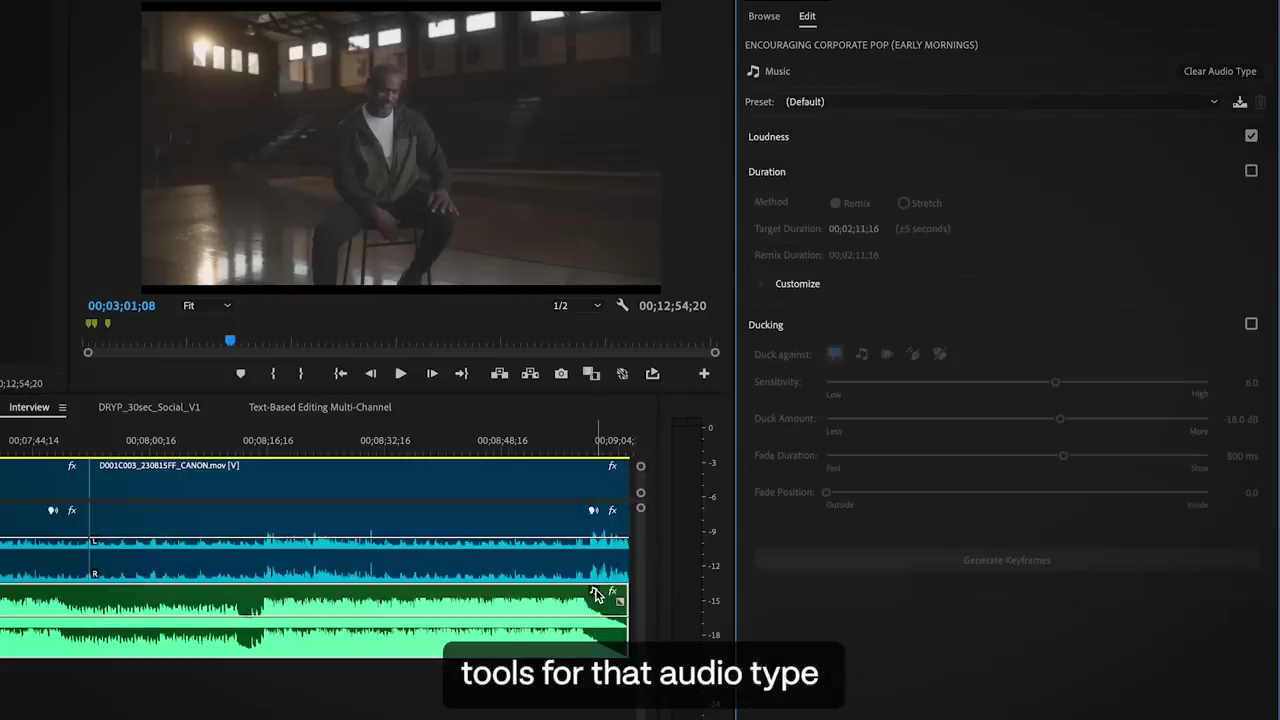Select the Remix method radio button
This screenshot has height=720, width=1280.
point(835,203)
